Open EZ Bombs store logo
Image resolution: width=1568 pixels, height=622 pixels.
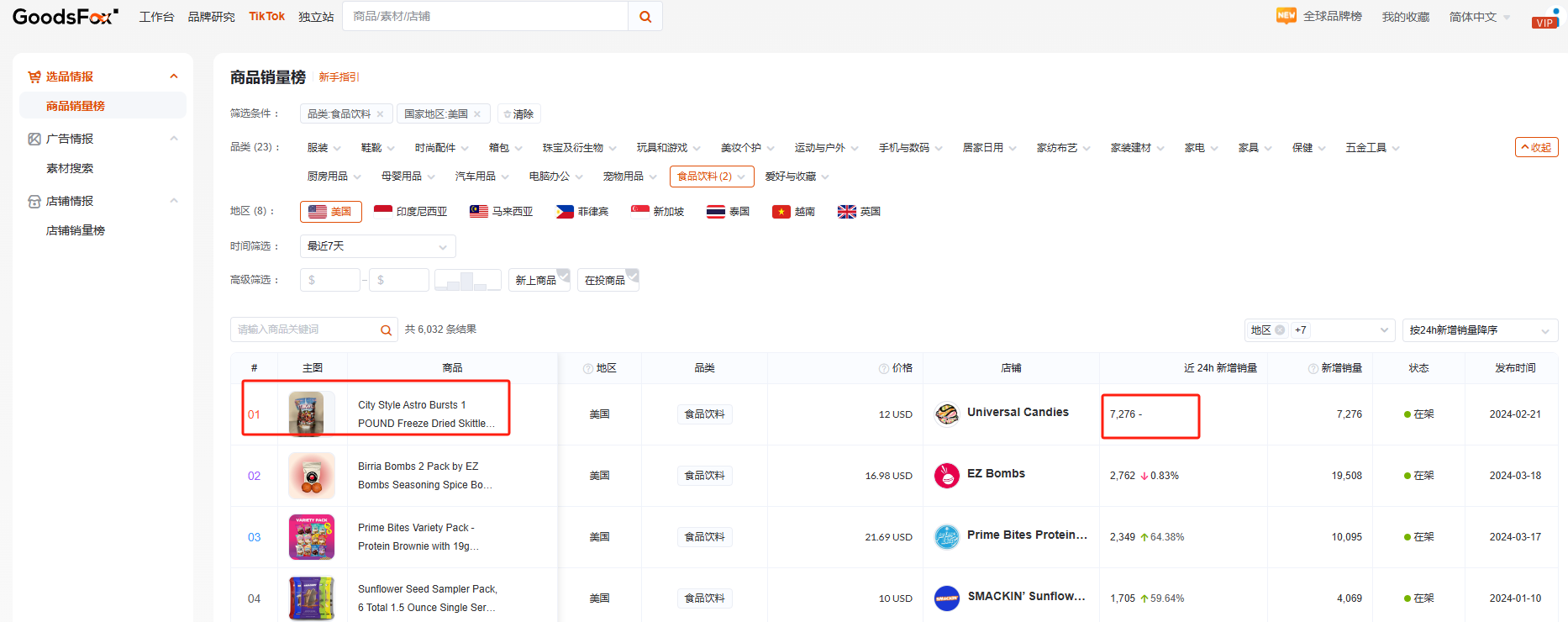tap(947, 476)
